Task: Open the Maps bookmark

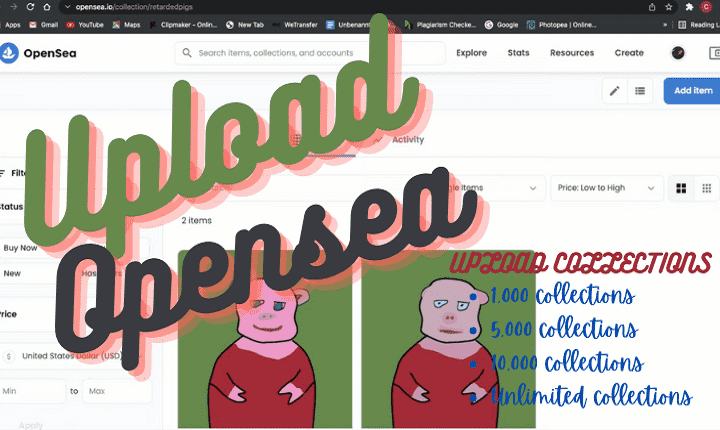Action: pos(127,25)
